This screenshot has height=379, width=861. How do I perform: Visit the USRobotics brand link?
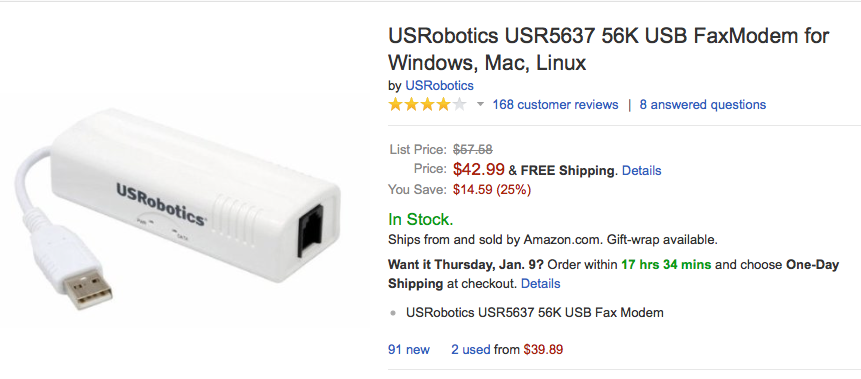click(439, 86)
